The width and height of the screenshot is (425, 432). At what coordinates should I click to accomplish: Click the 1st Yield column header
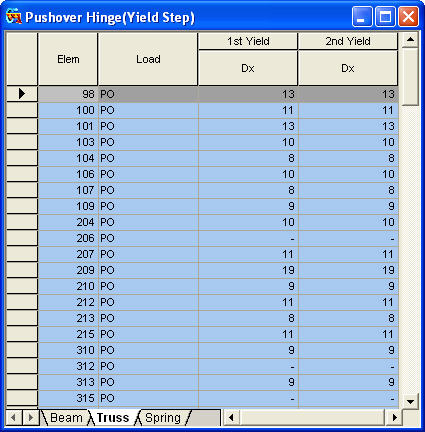(248, 41)
